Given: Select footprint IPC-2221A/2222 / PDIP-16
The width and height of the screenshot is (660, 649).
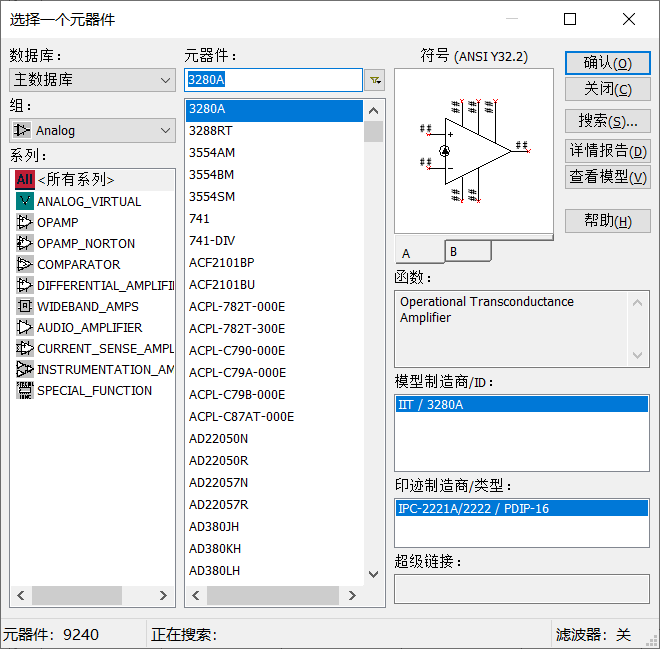Looking at the screenshot, I should pyautogui.click(x=522, y=508).
